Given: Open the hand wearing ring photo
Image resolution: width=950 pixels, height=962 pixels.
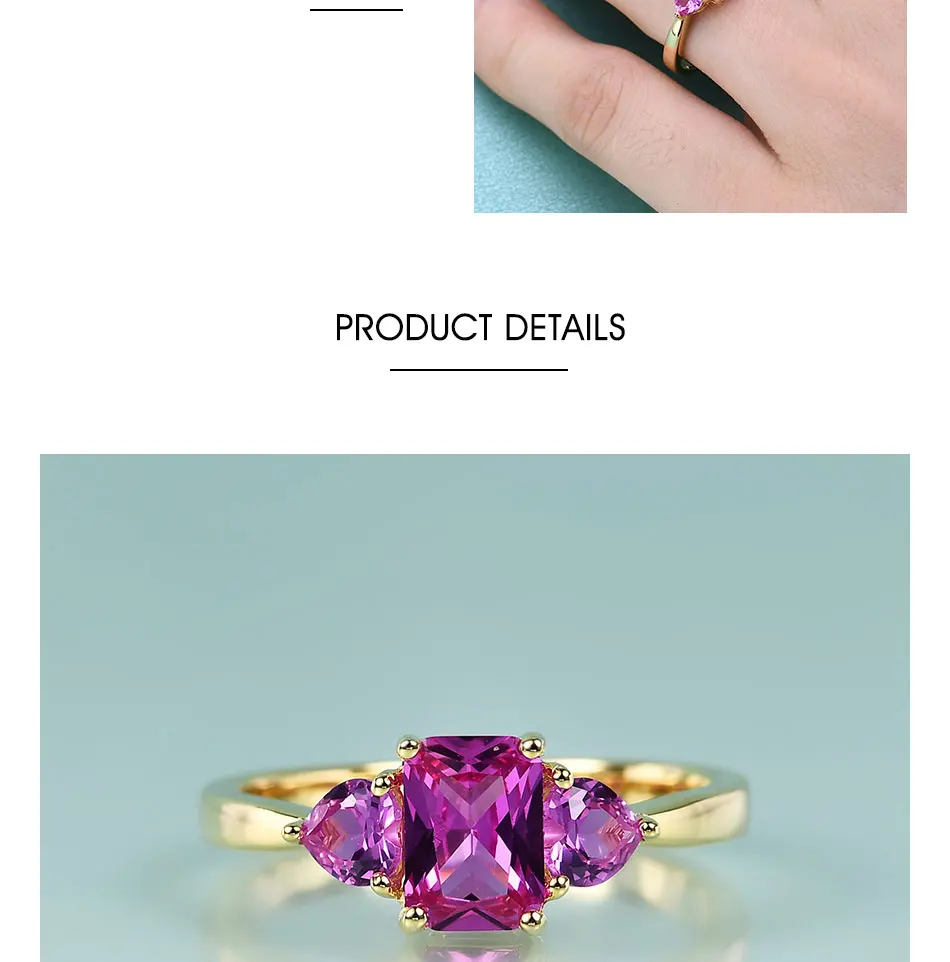Looking at the screenshot, I should (x=690, y=106).
